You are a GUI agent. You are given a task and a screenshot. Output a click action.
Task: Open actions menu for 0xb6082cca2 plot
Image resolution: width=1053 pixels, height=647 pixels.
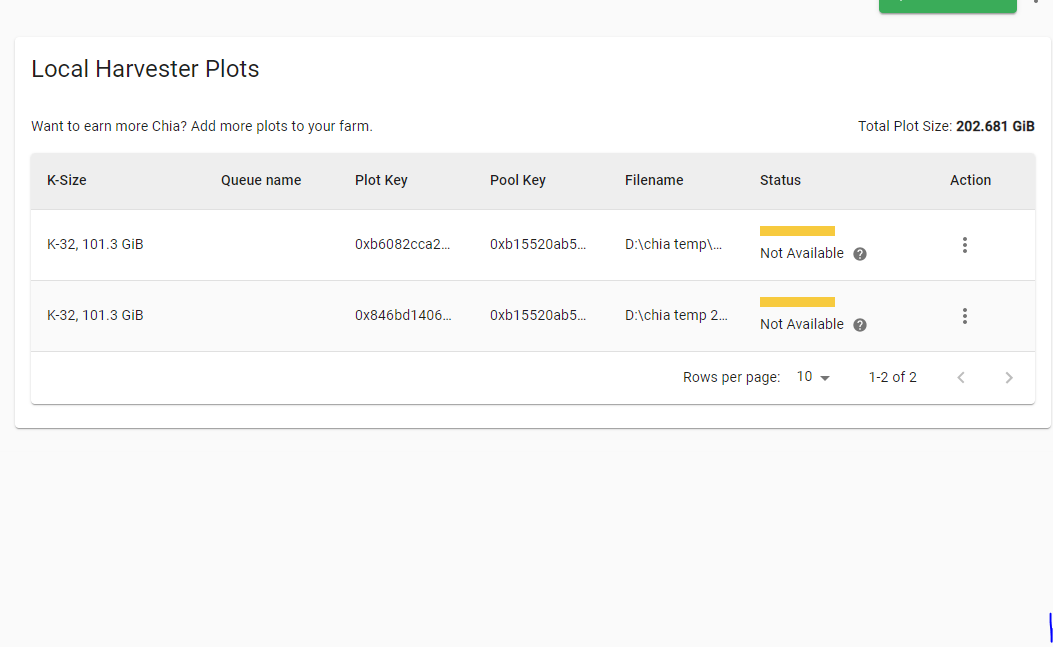964,245
